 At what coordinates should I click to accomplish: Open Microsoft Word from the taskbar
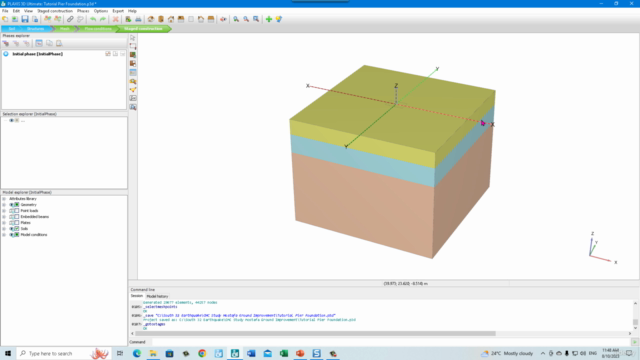[251, 353]
